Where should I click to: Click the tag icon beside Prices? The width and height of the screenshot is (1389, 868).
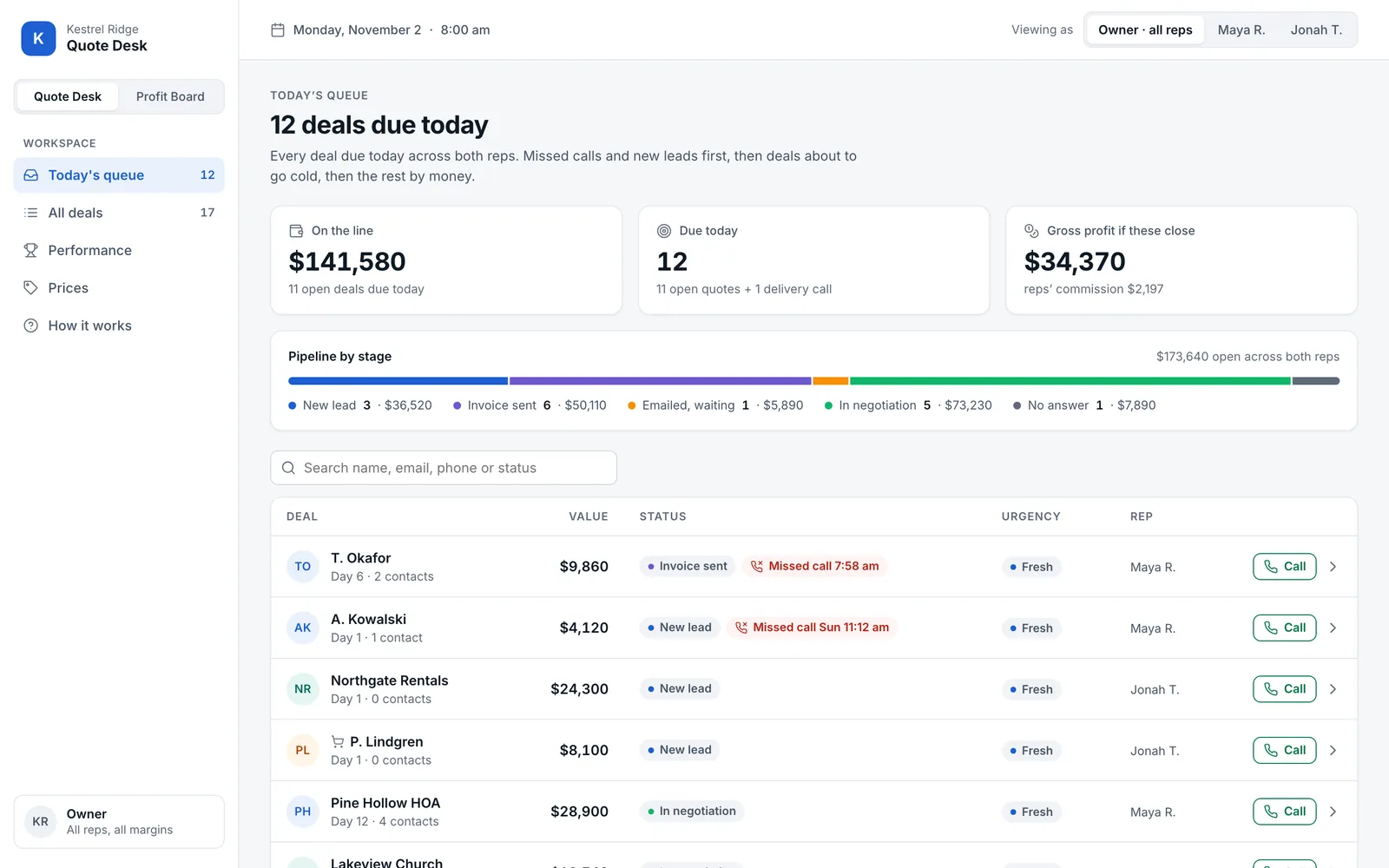point(31,288)
